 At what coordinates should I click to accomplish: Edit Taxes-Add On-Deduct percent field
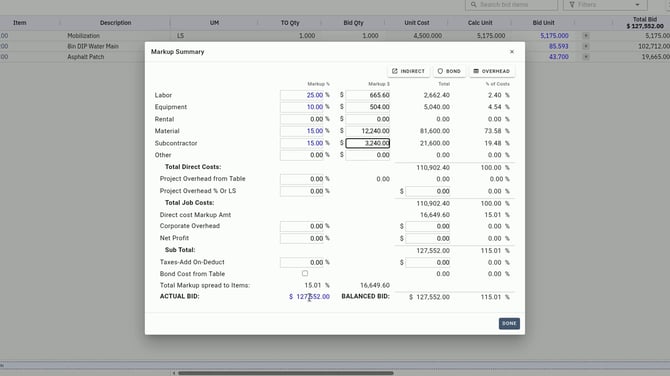[302, 262]
